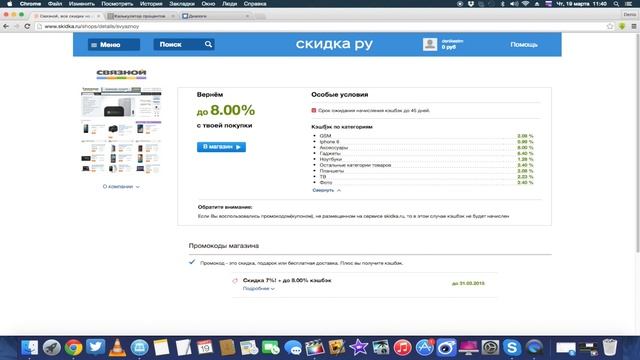This screenshot has height=360, width=640.
Task: Open iTunes from the dock
Action: 402,348
